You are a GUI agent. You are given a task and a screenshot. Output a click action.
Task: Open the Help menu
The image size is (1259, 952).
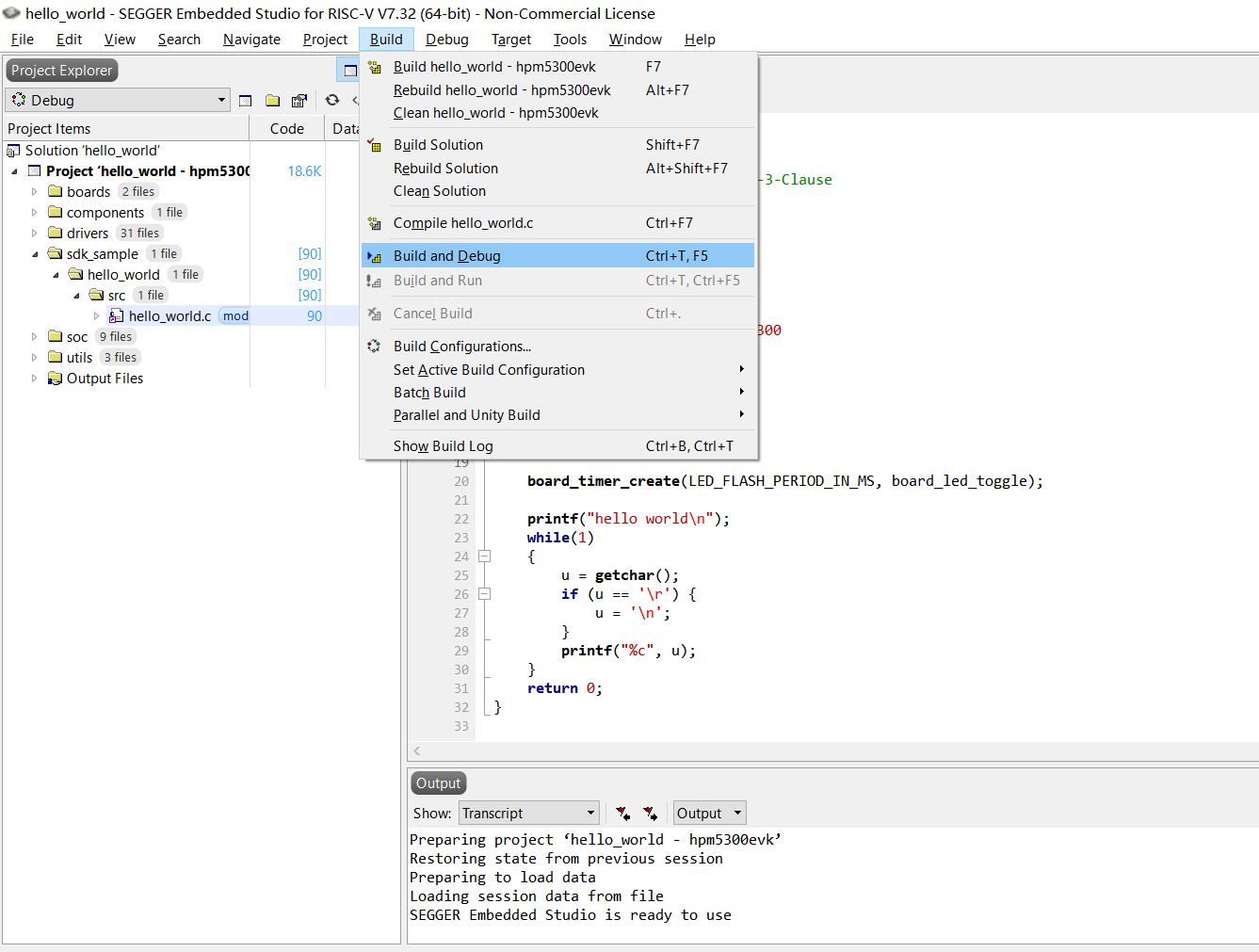(x=700, y=40)
